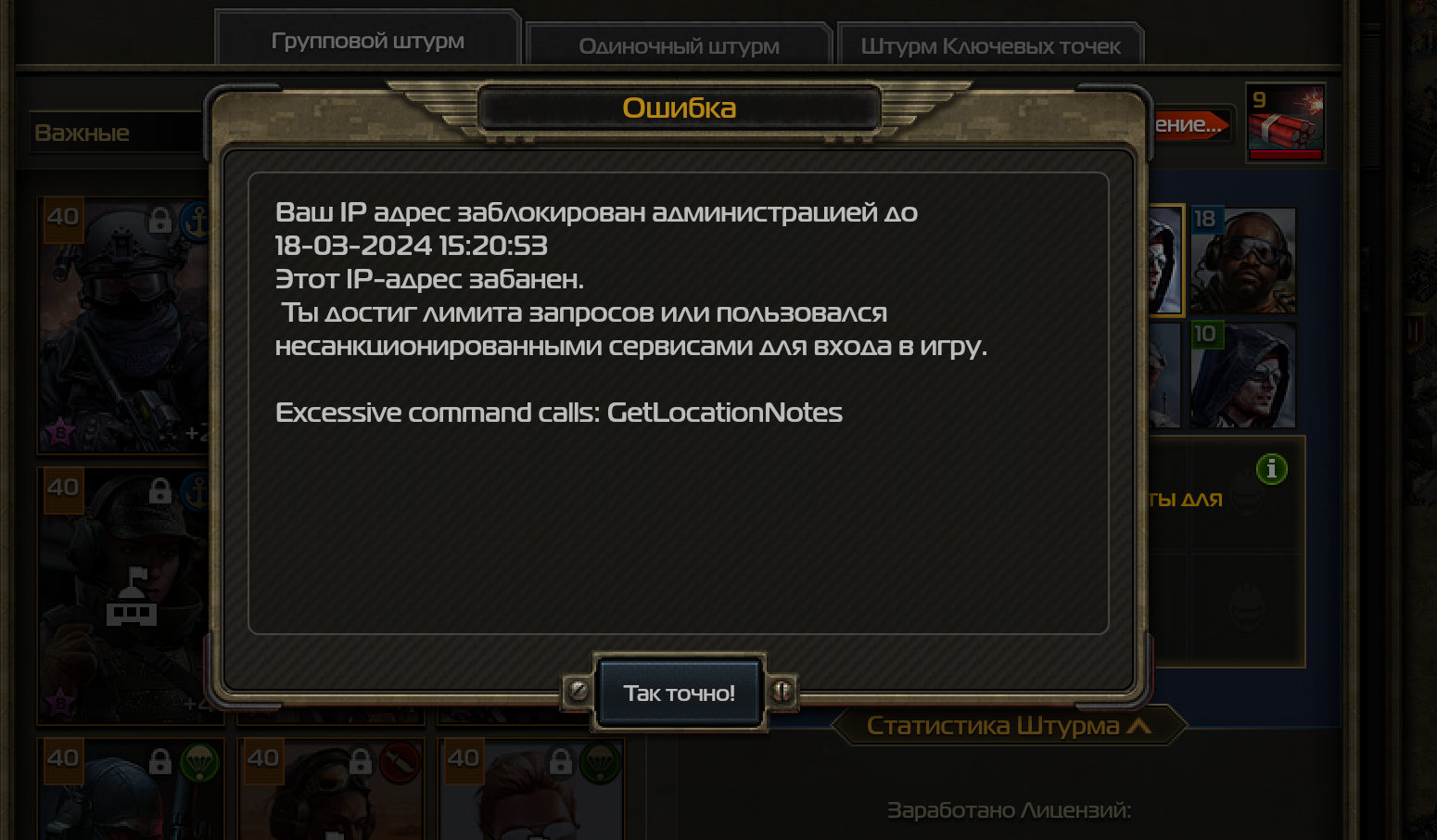Click the dynamite icon showing 9
Viewport: 1437px width, 840px height.
pos(1284,123)
